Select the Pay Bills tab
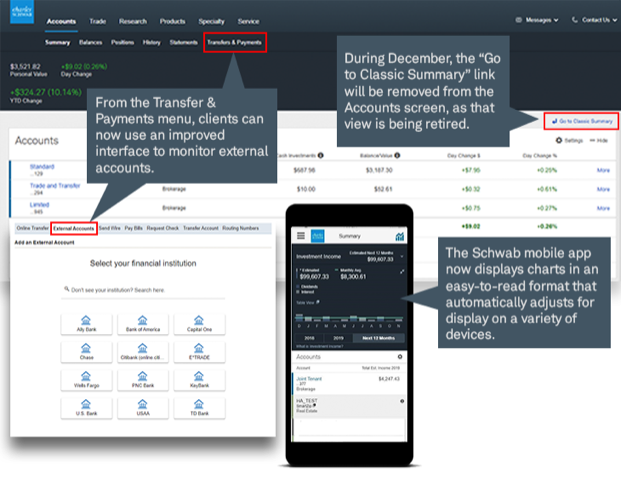 [133, 228]
